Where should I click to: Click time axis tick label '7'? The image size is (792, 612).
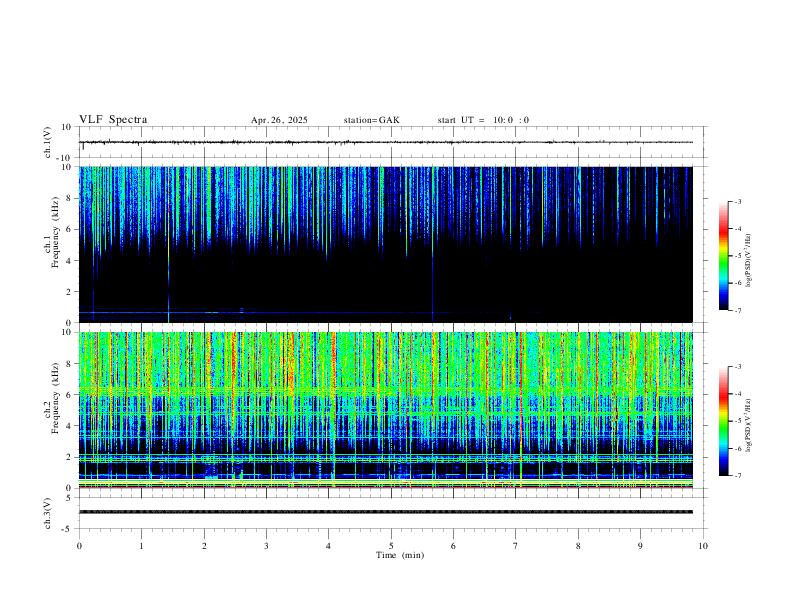coord(516,546)
